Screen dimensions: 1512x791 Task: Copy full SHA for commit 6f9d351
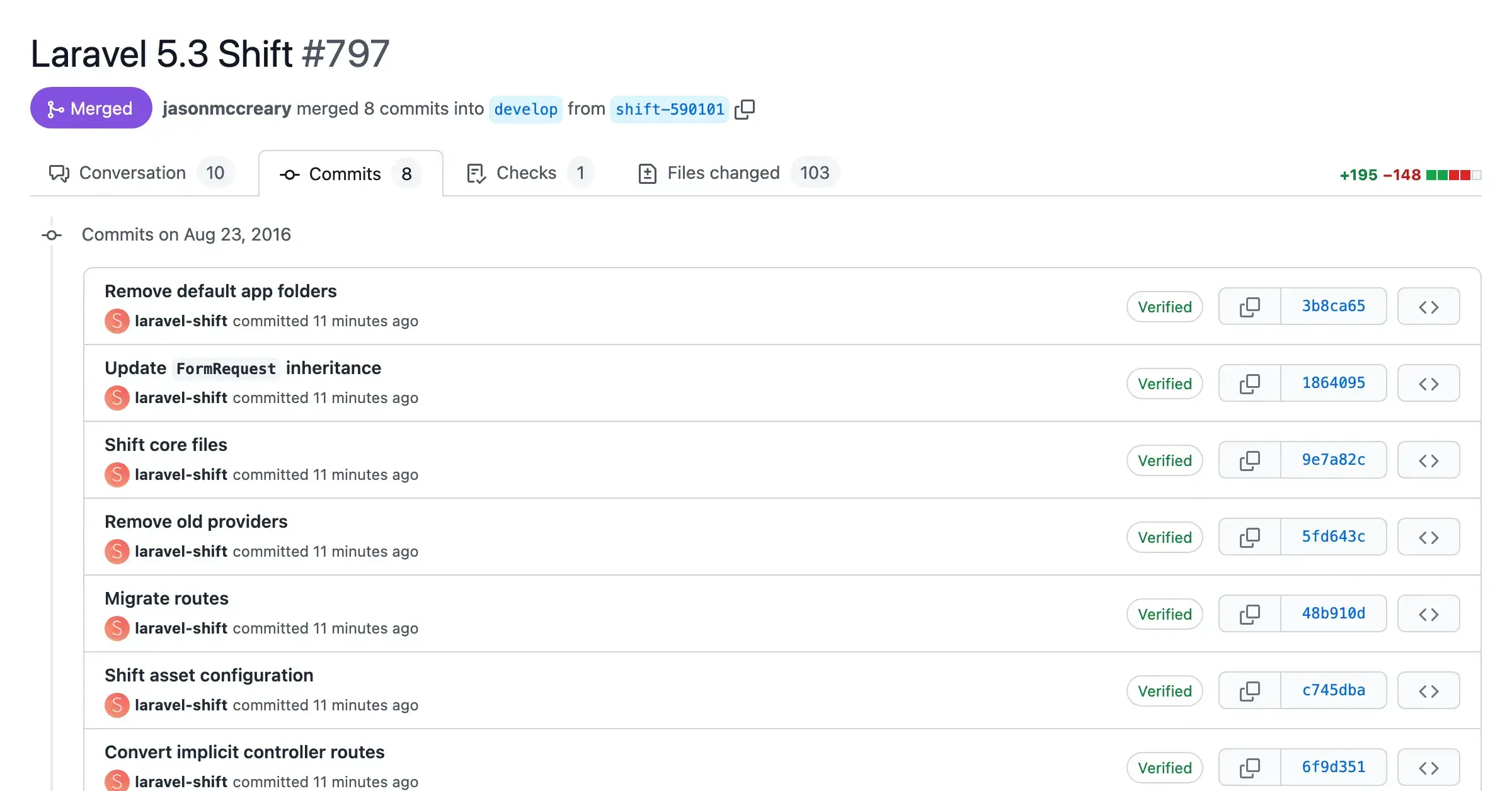pyautogui.click(x=1250, y=768)
